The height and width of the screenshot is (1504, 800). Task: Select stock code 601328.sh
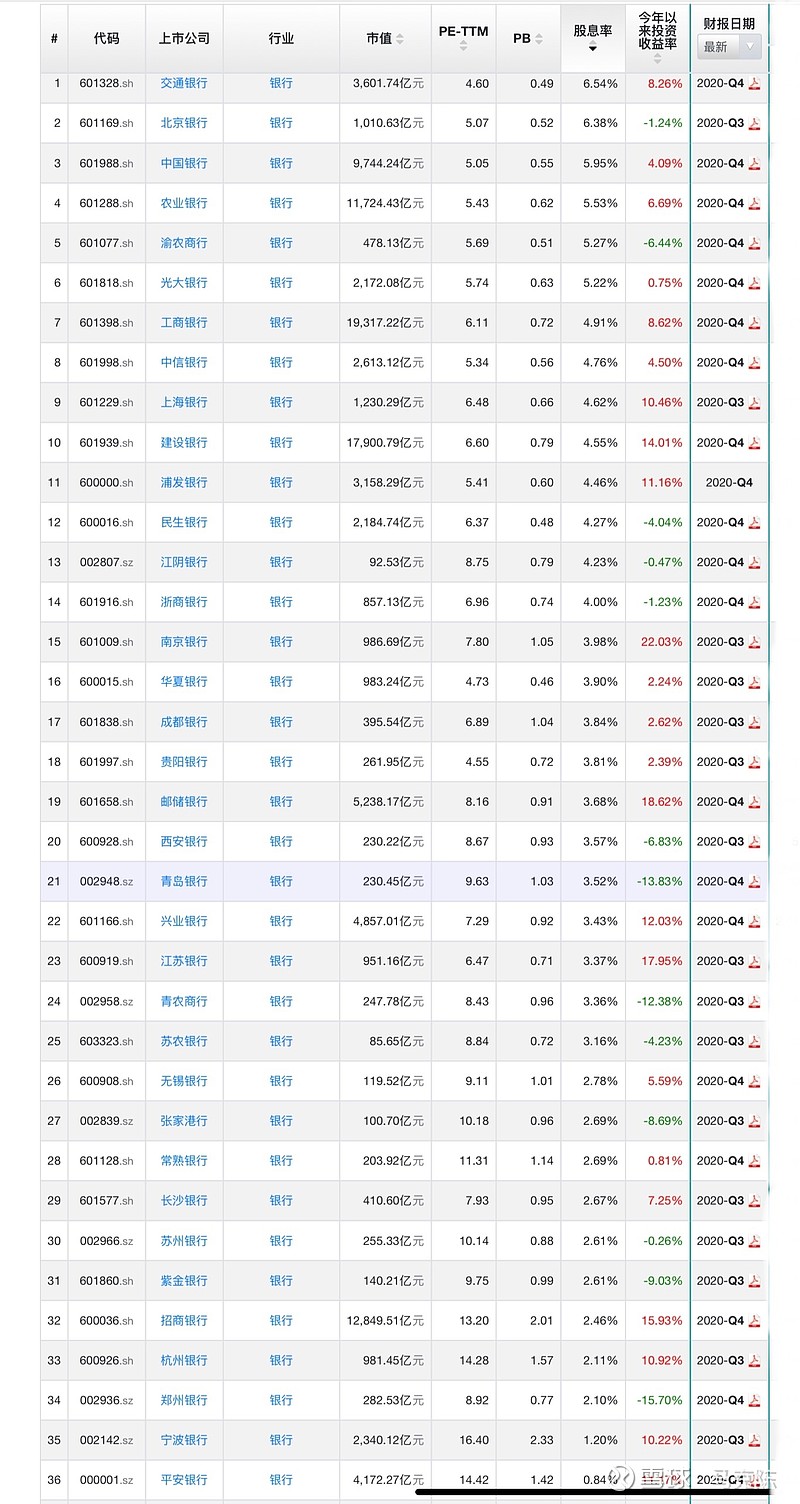[106, 84]
